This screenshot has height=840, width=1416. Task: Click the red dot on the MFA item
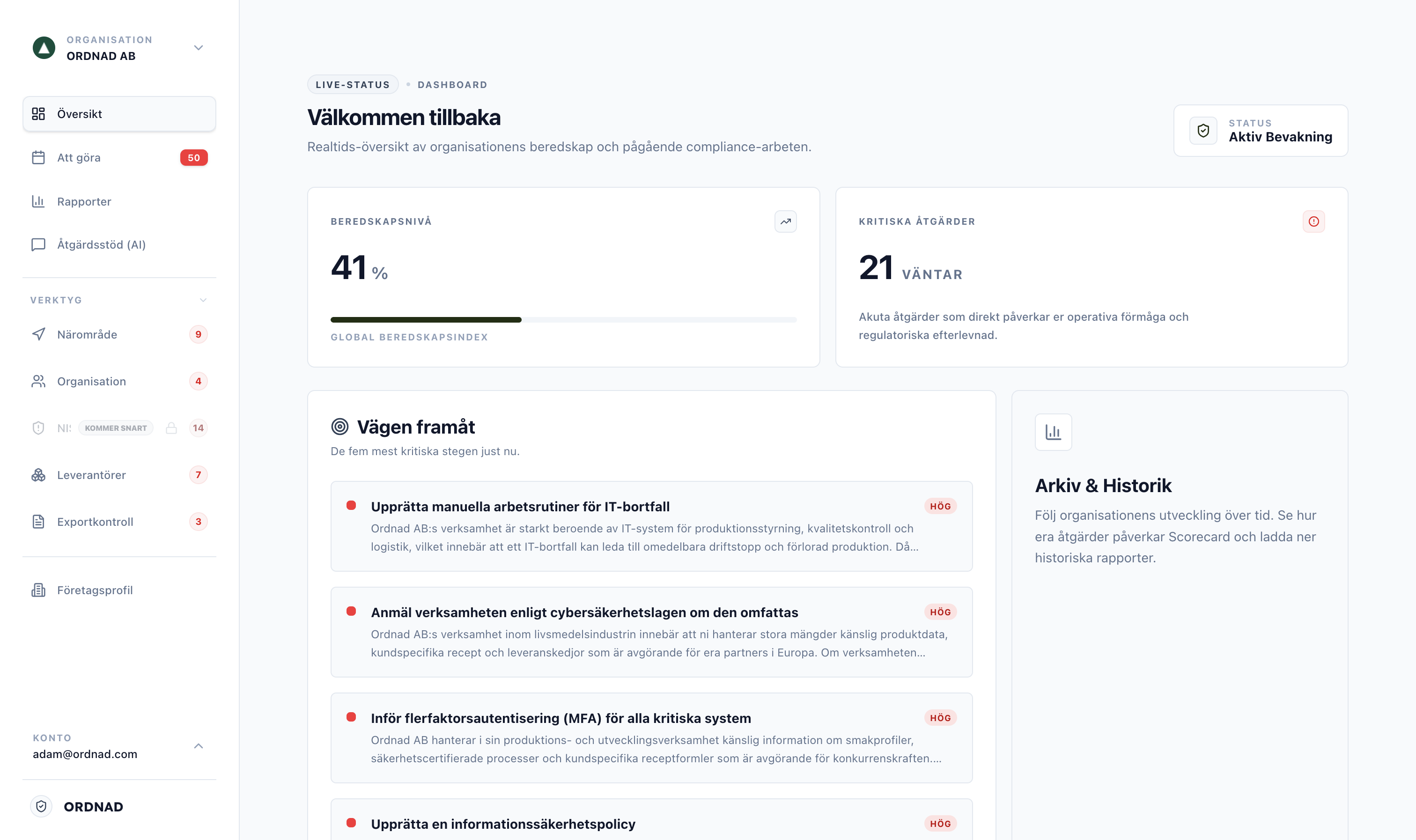coord(351,717)
